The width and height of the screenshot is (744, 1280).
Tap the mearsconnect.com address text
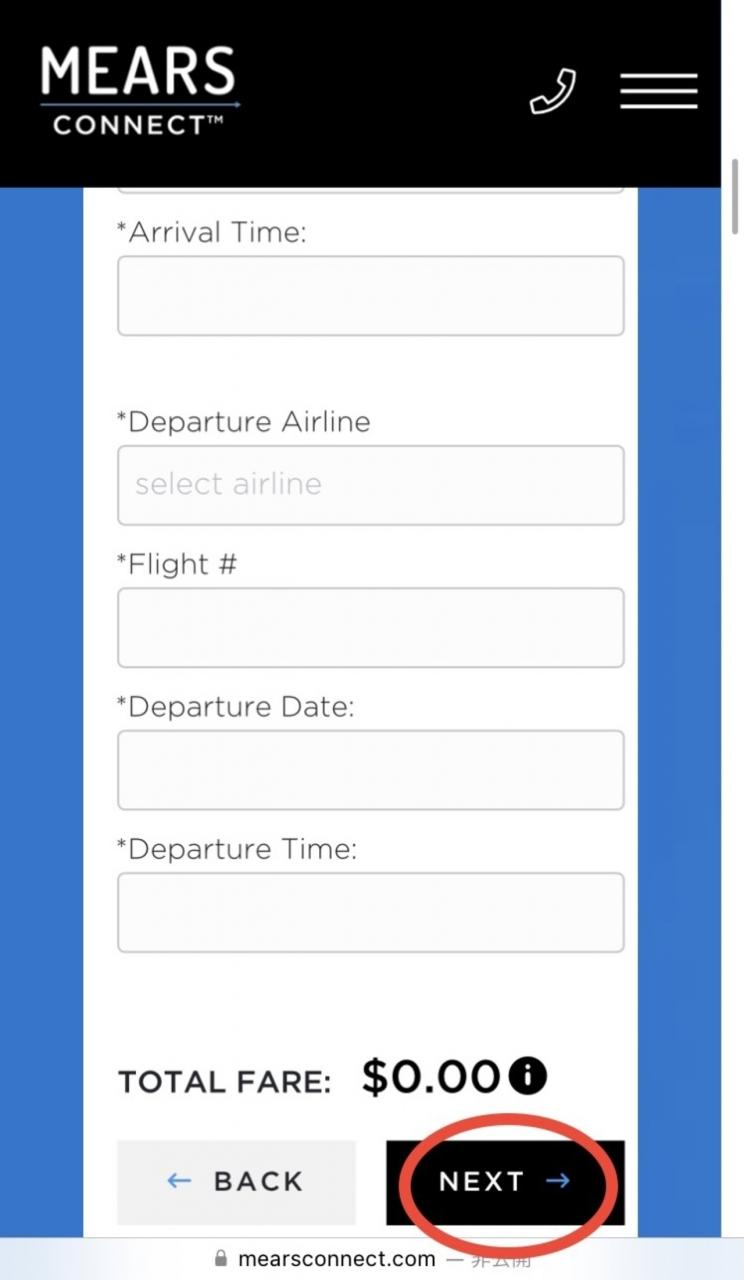[337, 1259]
